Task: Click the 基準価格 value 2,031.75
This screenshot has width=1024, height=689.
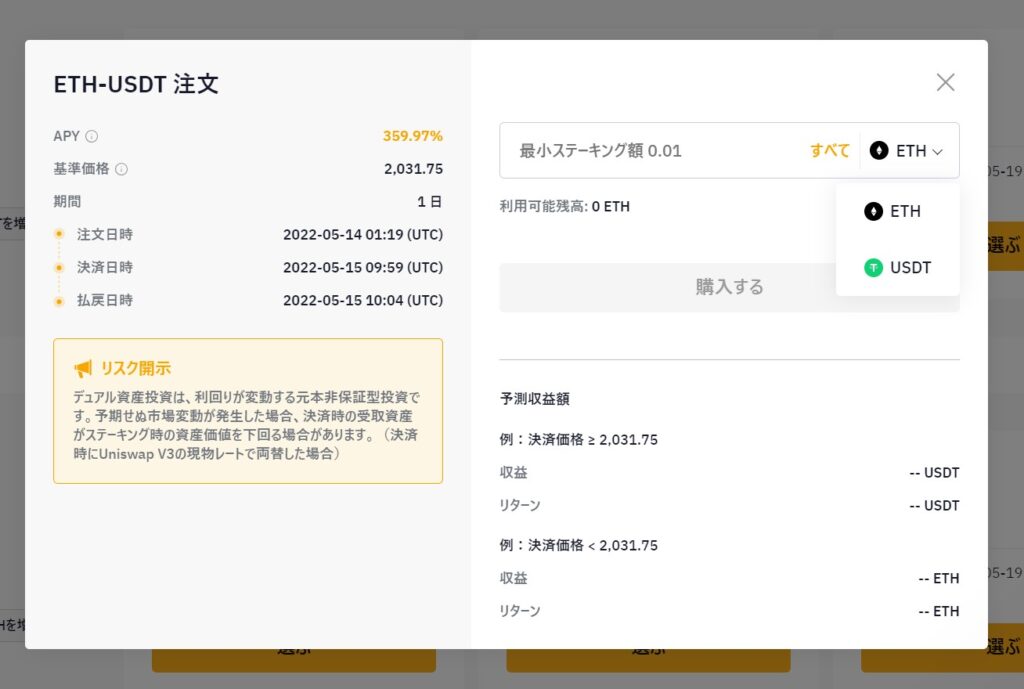Action: point(413,168)
